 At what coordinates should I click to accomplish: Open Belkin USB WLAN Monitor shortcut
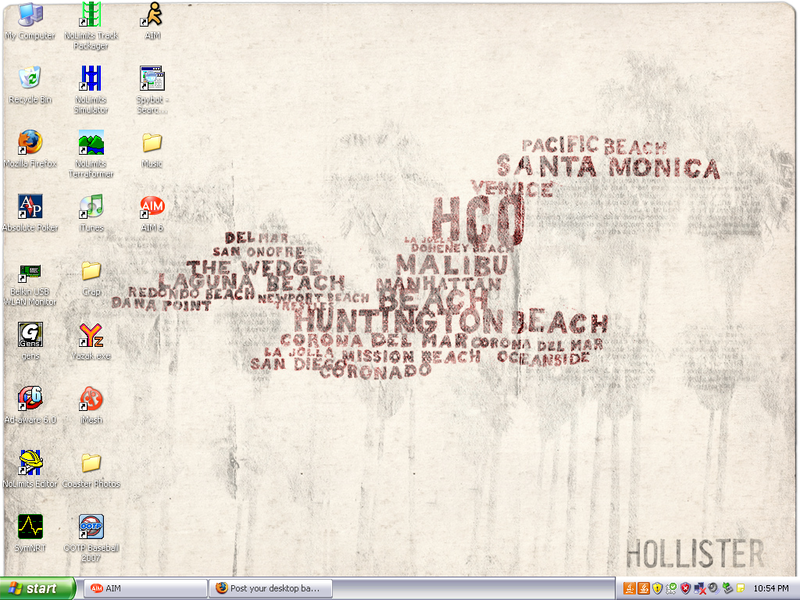click(30, 284)
